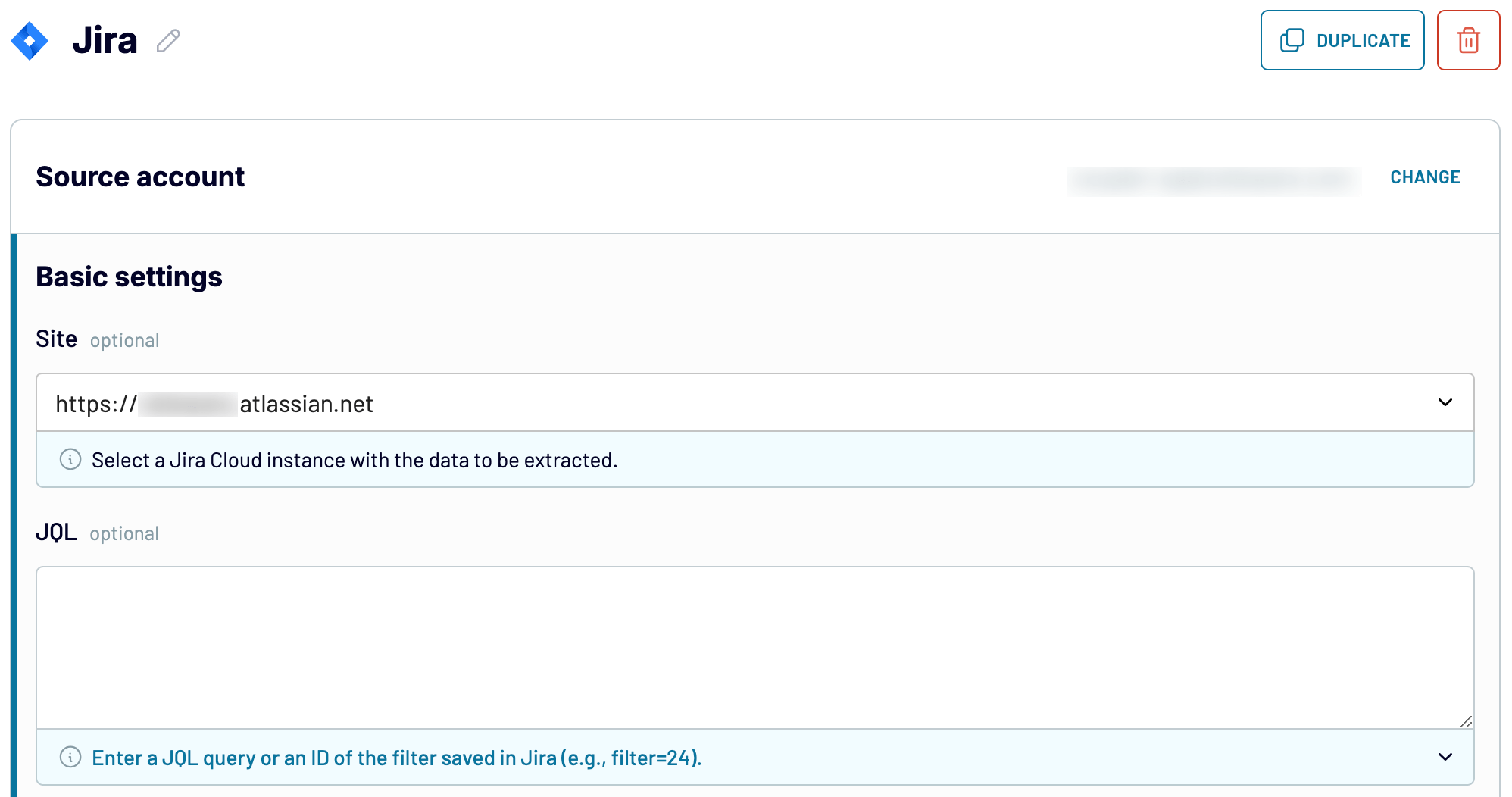Viewport: 1512px width, 797px height.
Task: Click the info icon next to Jira Cloud instance hint
Action: (x=70, y=459)
